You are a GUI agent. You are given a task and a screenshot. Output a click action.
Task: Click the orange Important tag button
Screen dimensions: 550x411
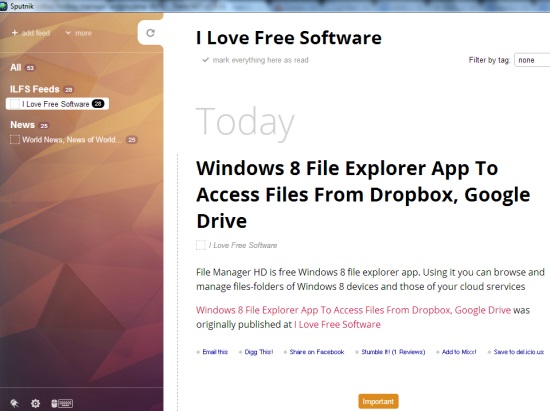pyautogui.click(x=378, y=402)
